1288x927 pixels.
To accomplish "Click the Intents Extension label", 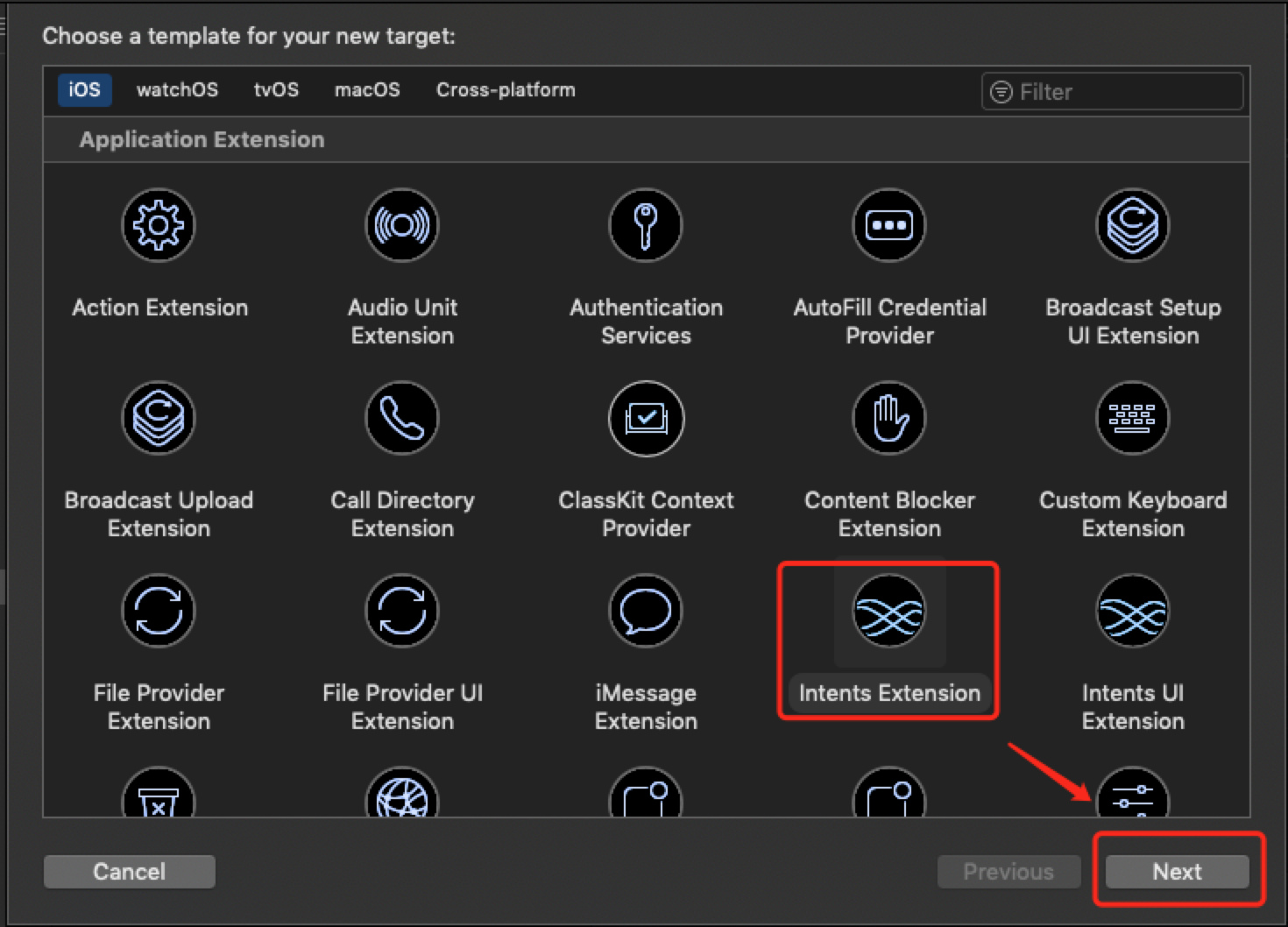I will 889,693.
